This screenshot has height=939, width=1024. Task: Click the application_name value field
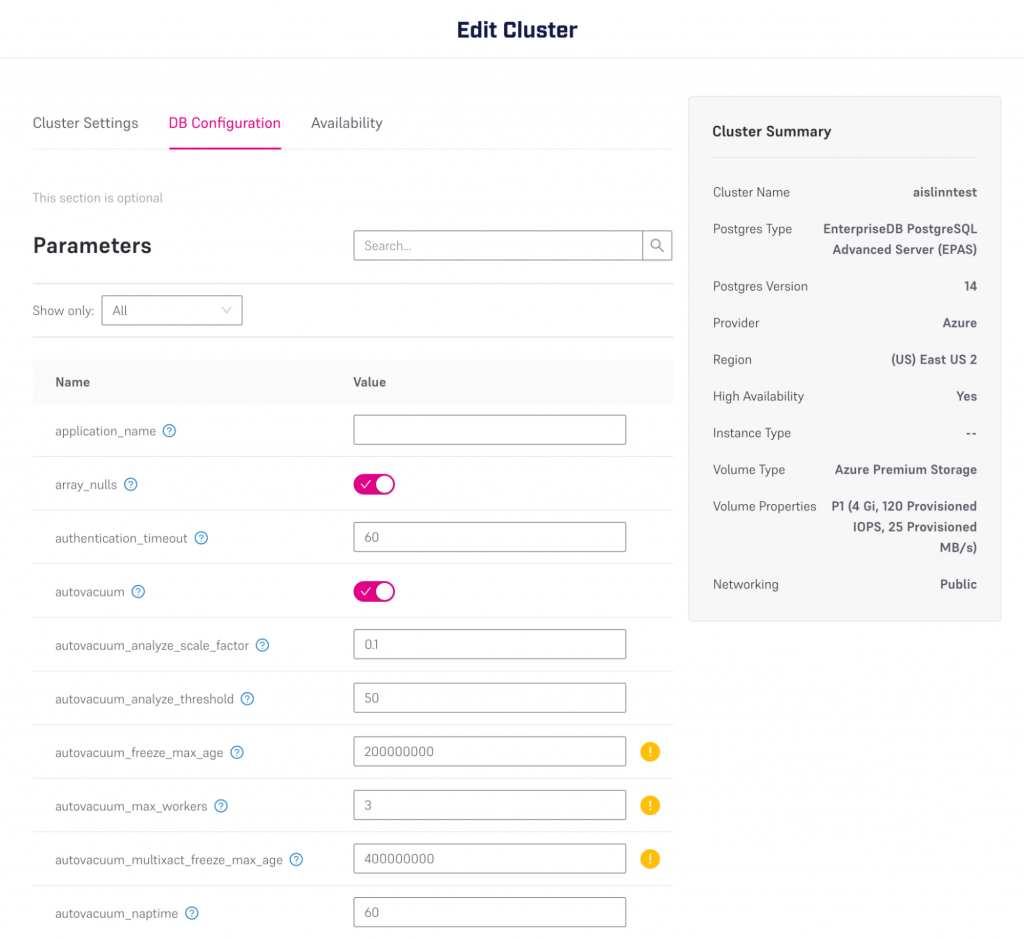(489, 430)
